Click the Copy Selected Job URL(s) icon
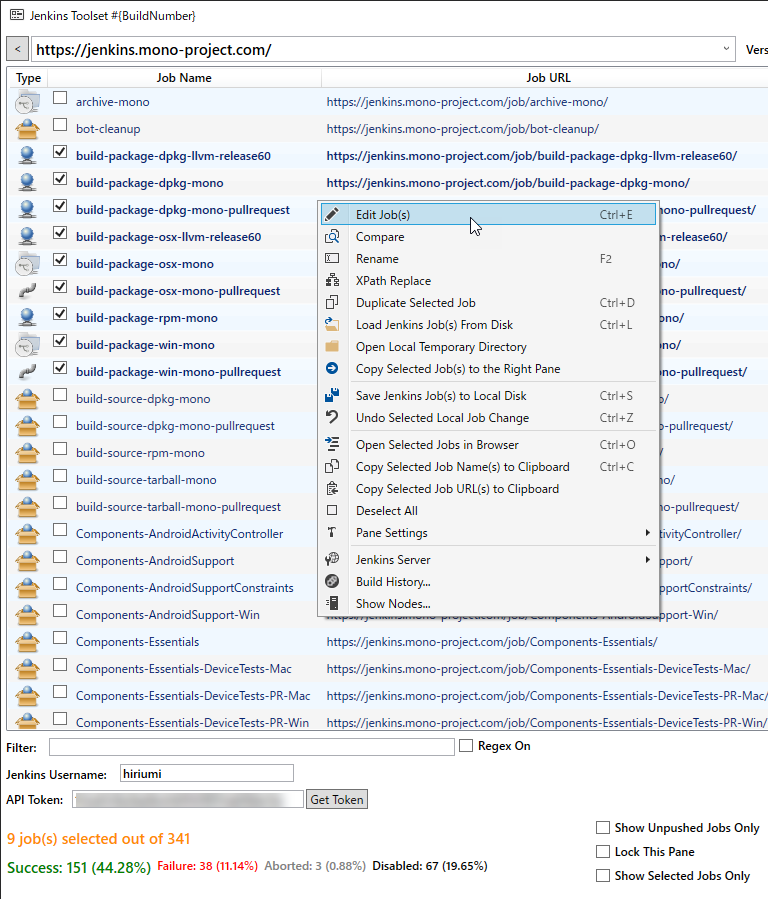 (x=332, y=488)
